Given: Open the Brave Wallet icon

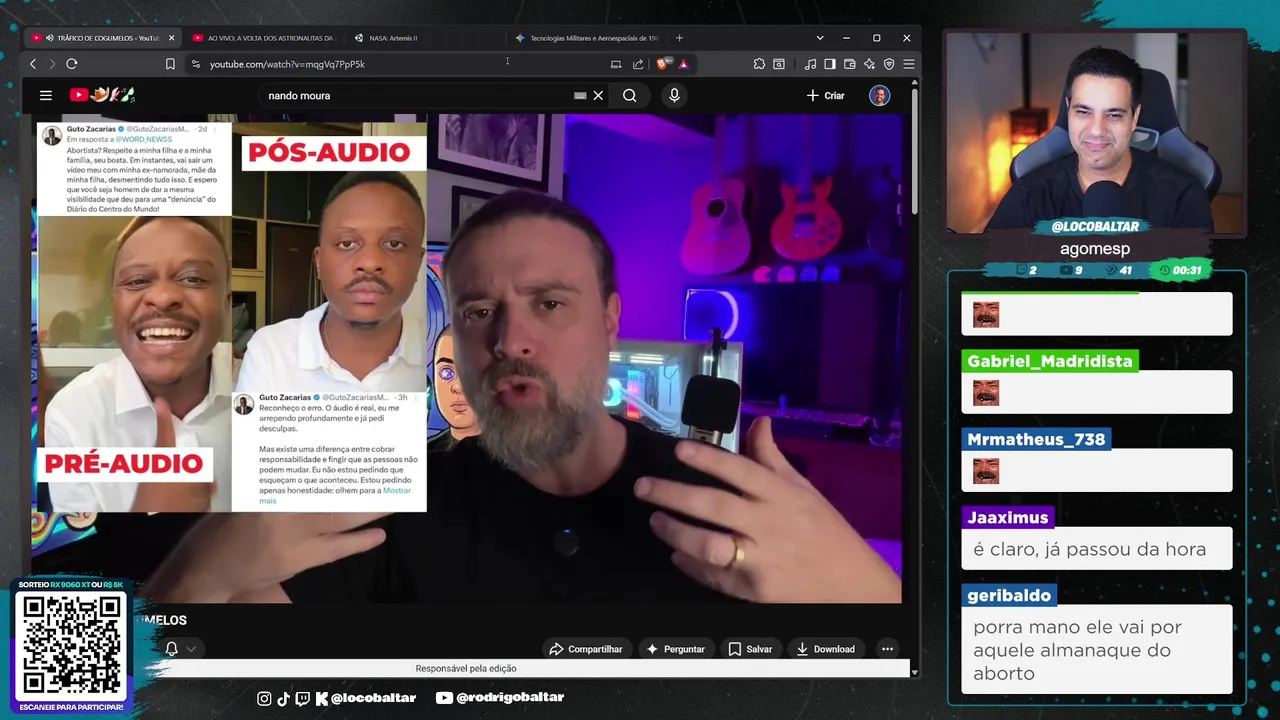Looking at the screenshot, I should (x=850, y=64).
